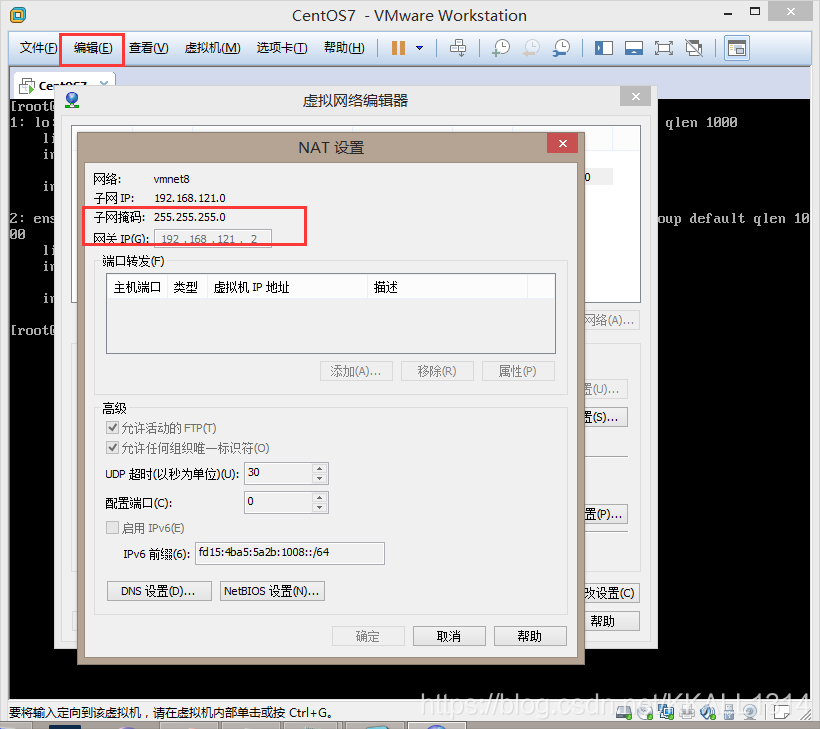The width and height of the screenshot is (820, 729).
Task: Click the IPv6 前缀 input field
Action: click(290, 553)
